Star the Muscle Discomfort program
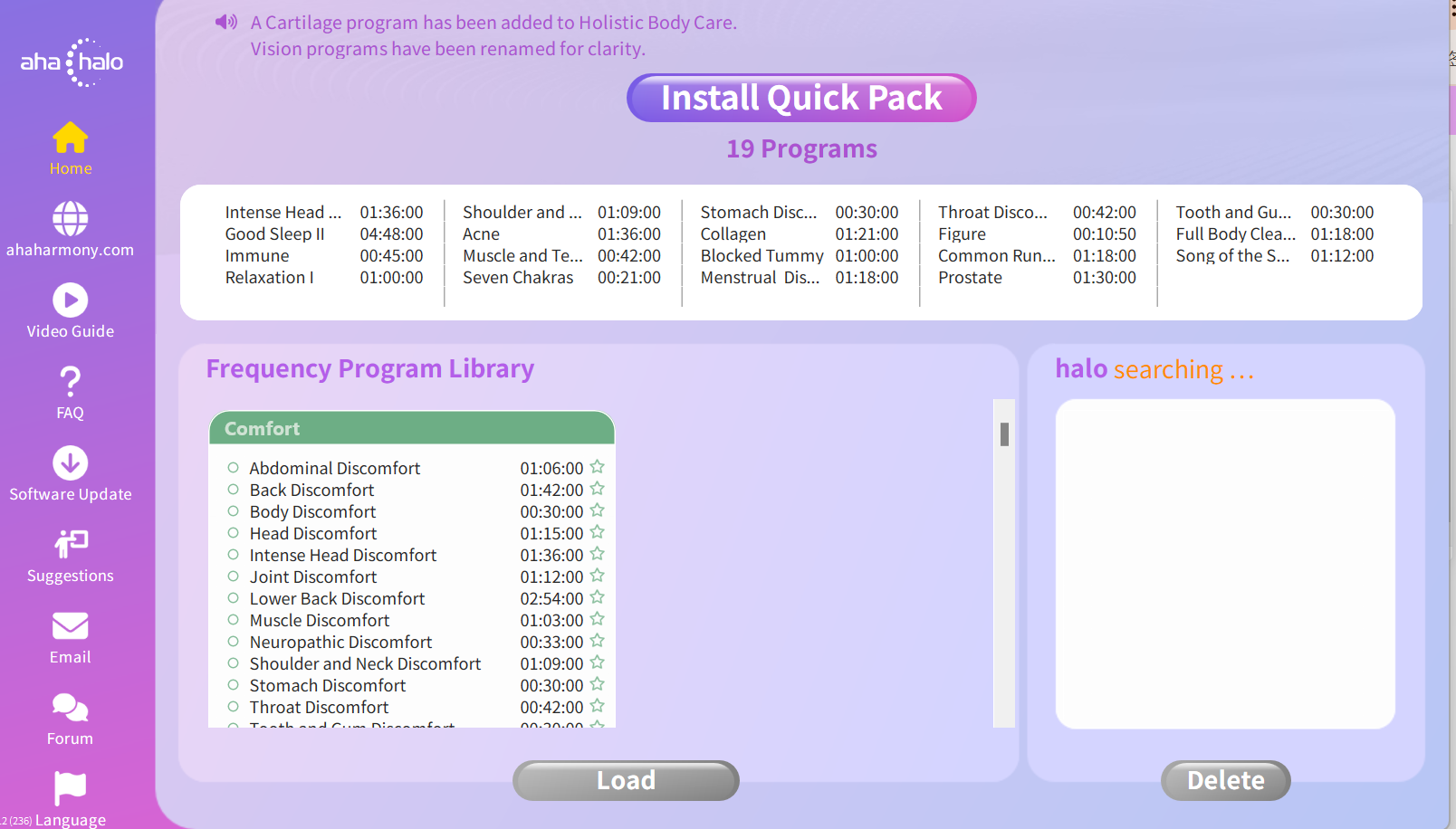This screenshot has width=1456, height=829. point(598,619)
